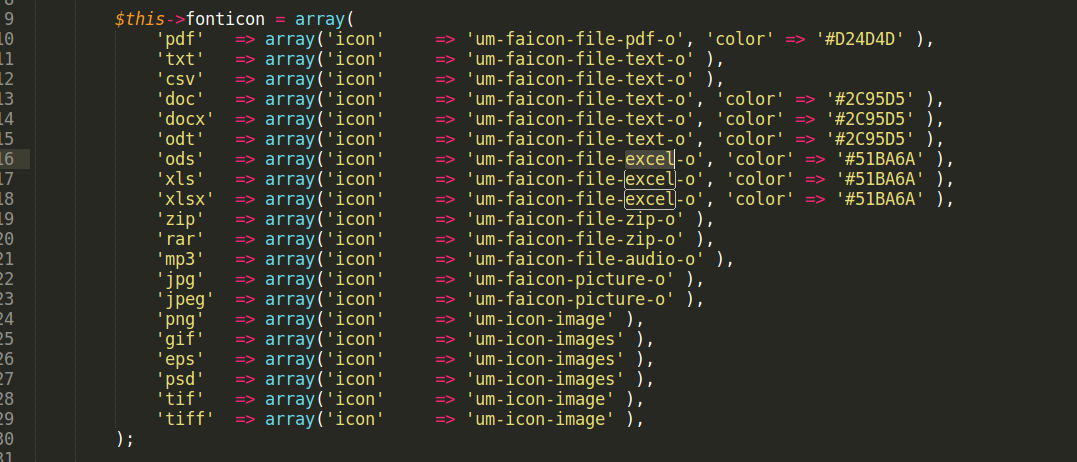Screen dimensions: 1077x462
Task: Click 'um-icon-image' on the 'png' line
Action: (x=540, y=319)
